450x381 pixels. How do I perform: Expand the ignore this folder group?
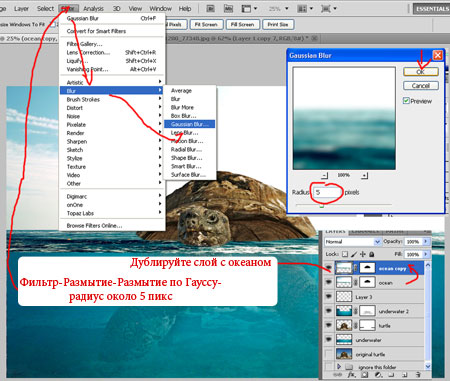[339, 366]
